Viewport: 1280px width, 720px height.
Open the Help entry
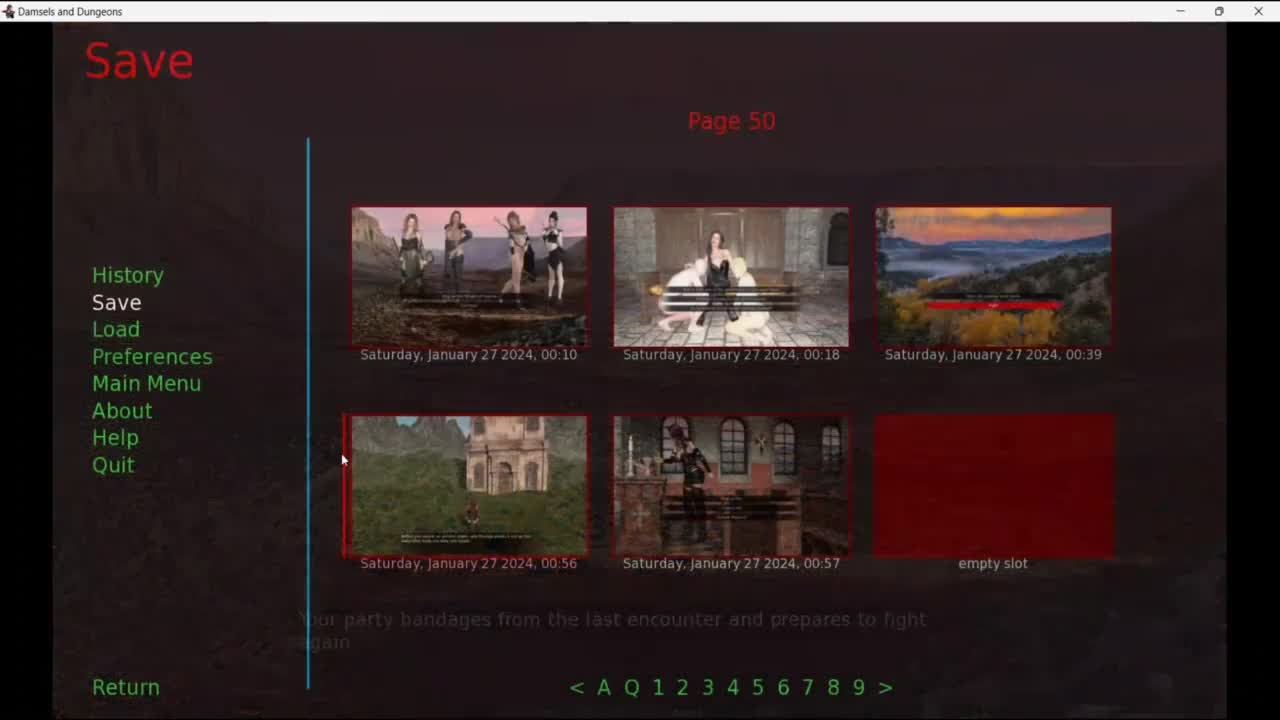click(115, 438)
